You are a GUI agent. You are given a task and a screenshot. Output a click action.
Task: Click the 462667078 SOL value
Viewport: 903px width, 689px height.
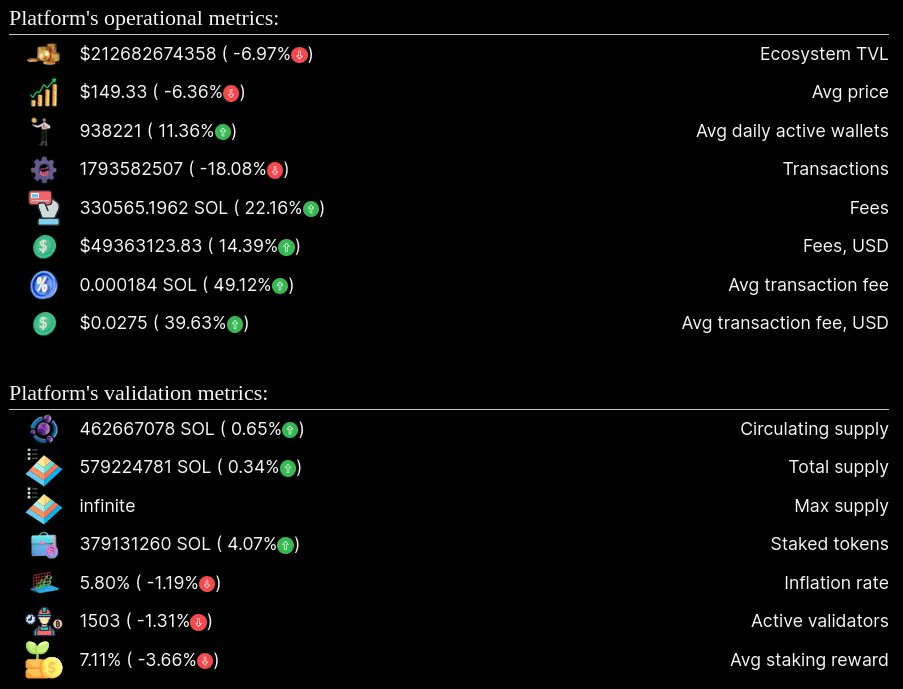pyautogui.click(x=147, y=429)
